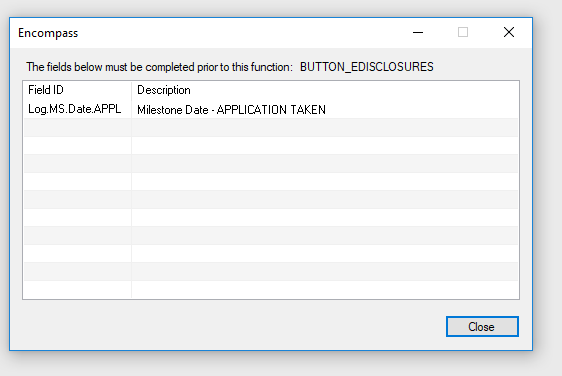Click the Description column header
Viewport: 562px width, 376px height.
coord(325,90)
